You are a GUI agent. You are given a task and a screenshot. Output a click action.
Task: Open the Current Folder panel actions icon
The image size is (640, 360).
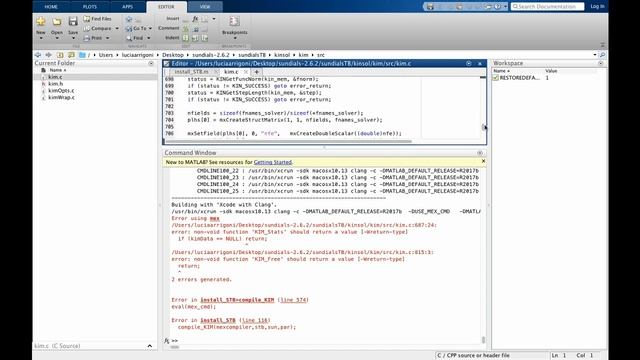click(151, 63)
